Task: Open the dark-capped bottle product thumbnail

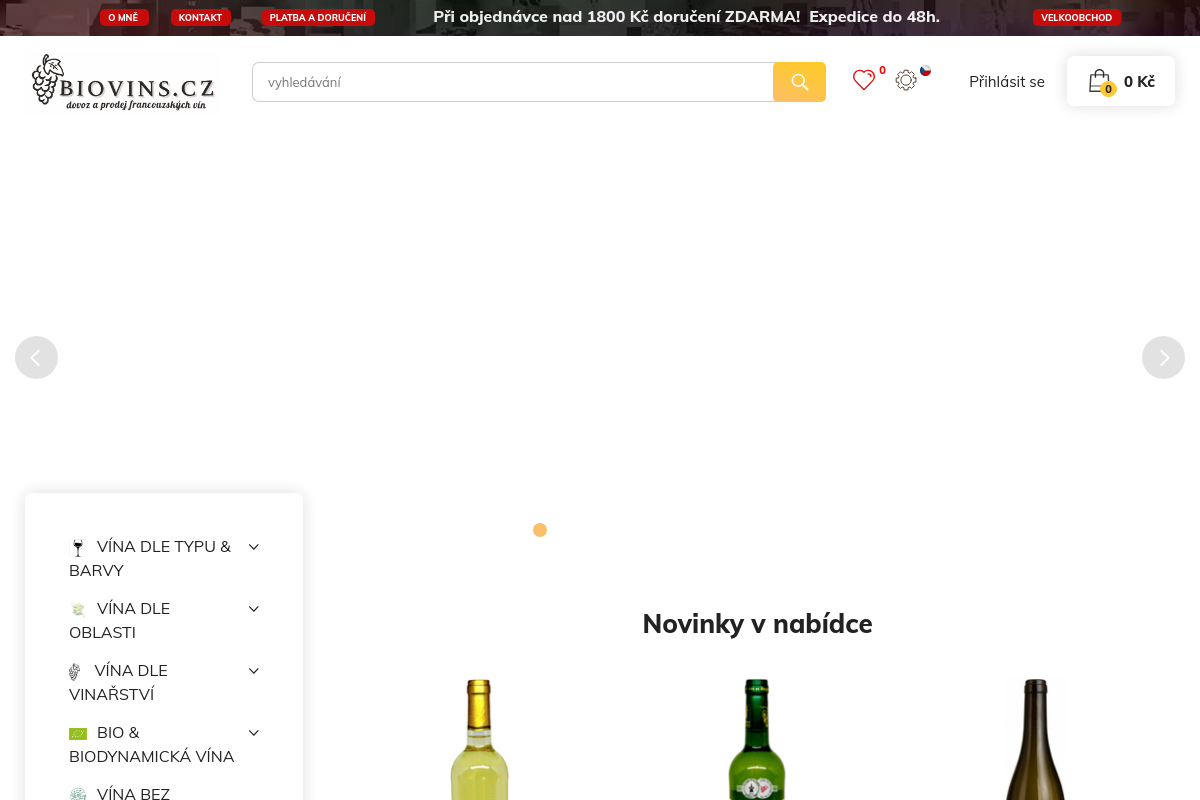Action: point(1036,739)
